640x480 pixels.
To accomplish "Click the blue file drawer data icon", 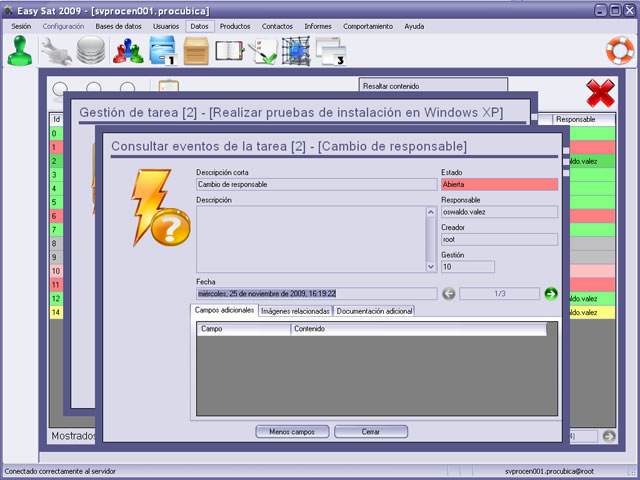I will pyautogui.click(x=163, y=50).
